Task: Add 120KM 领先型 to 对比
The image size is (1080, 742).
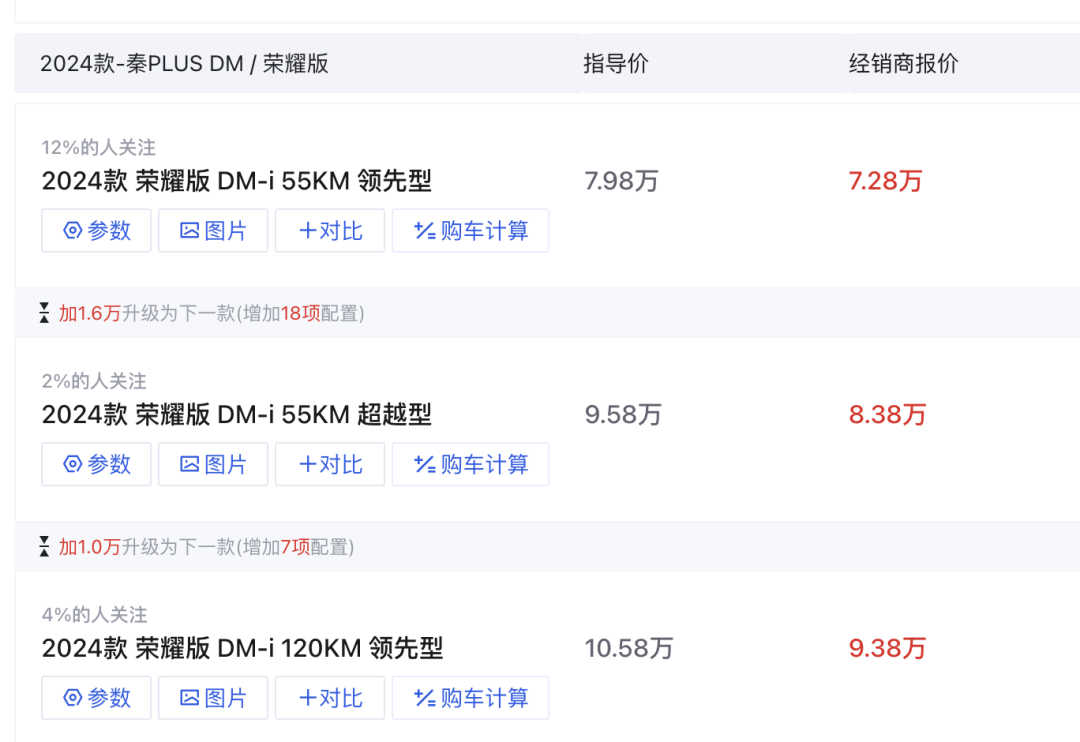Action: pos(330,698)
